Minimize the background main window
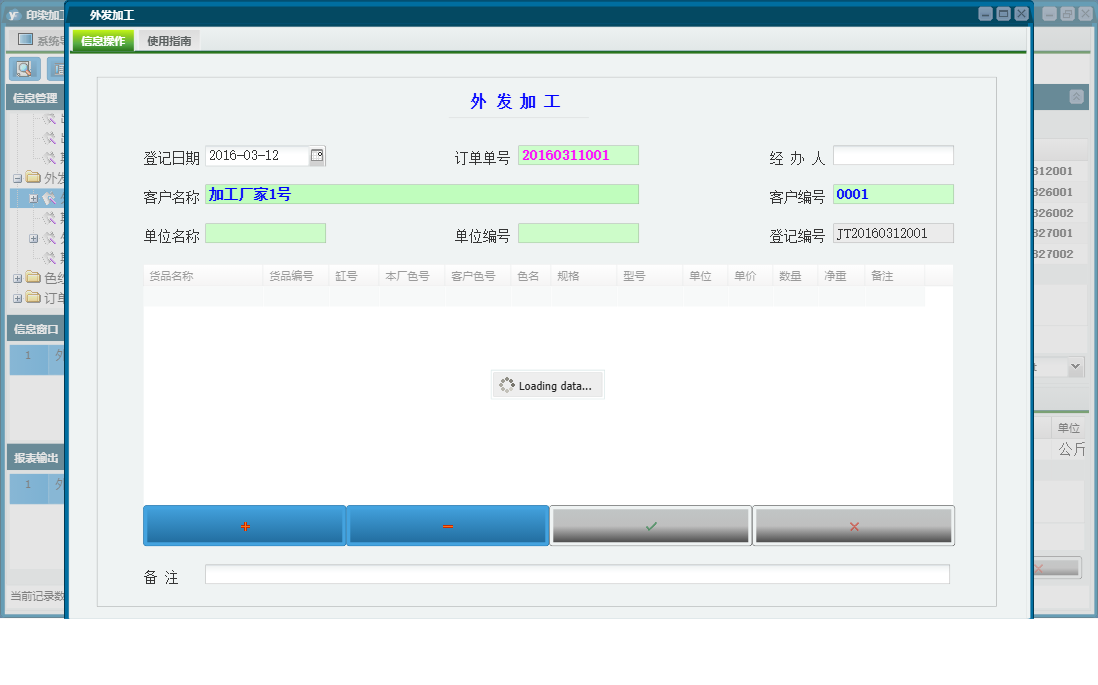The width and height of the screenshot is (1098, 685). (x=1049, y=14)
